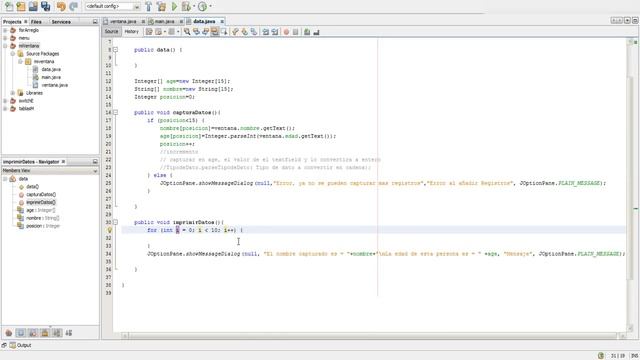Switch to the ventana.java tab
The height and width of the screenshot is (360, 640).
[123, 21]
